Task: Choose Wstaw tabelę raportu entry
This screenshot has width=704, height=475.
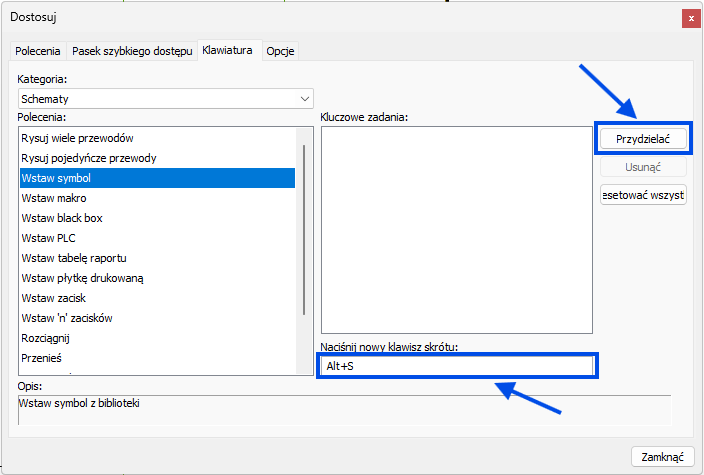Action: pyautogui.click(x=74, y=258)
